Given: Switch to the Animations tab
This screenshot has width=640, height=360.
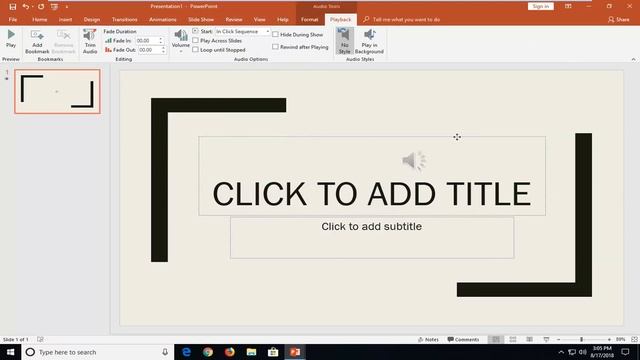Looking at the screenshot, I should coord(162,19).
